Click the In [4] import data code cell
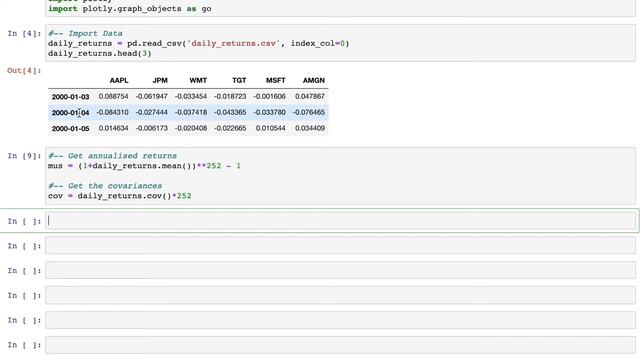 340,43
